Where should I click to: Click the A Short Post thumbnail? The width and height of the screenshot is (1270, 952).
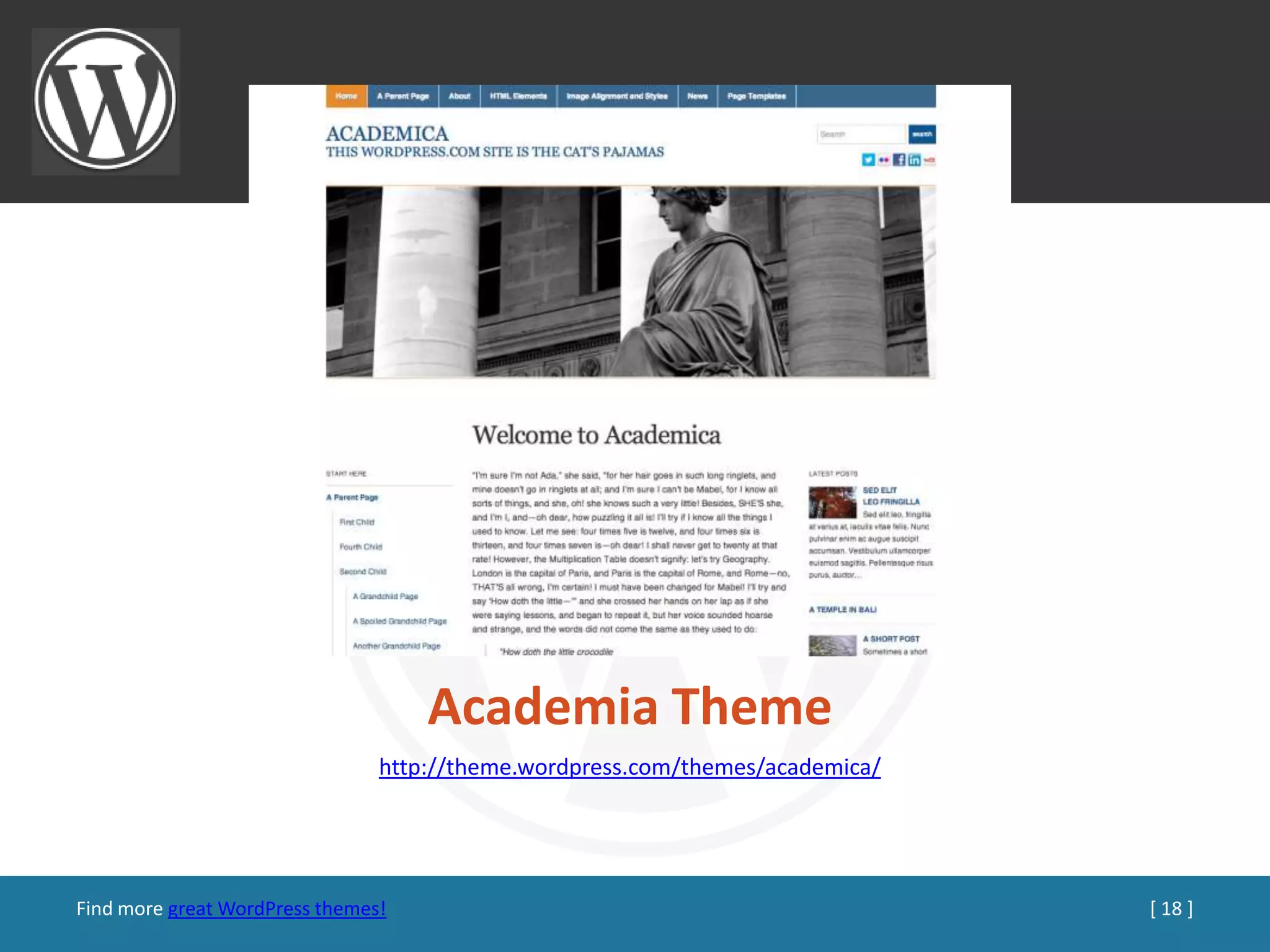coord(832,646)
